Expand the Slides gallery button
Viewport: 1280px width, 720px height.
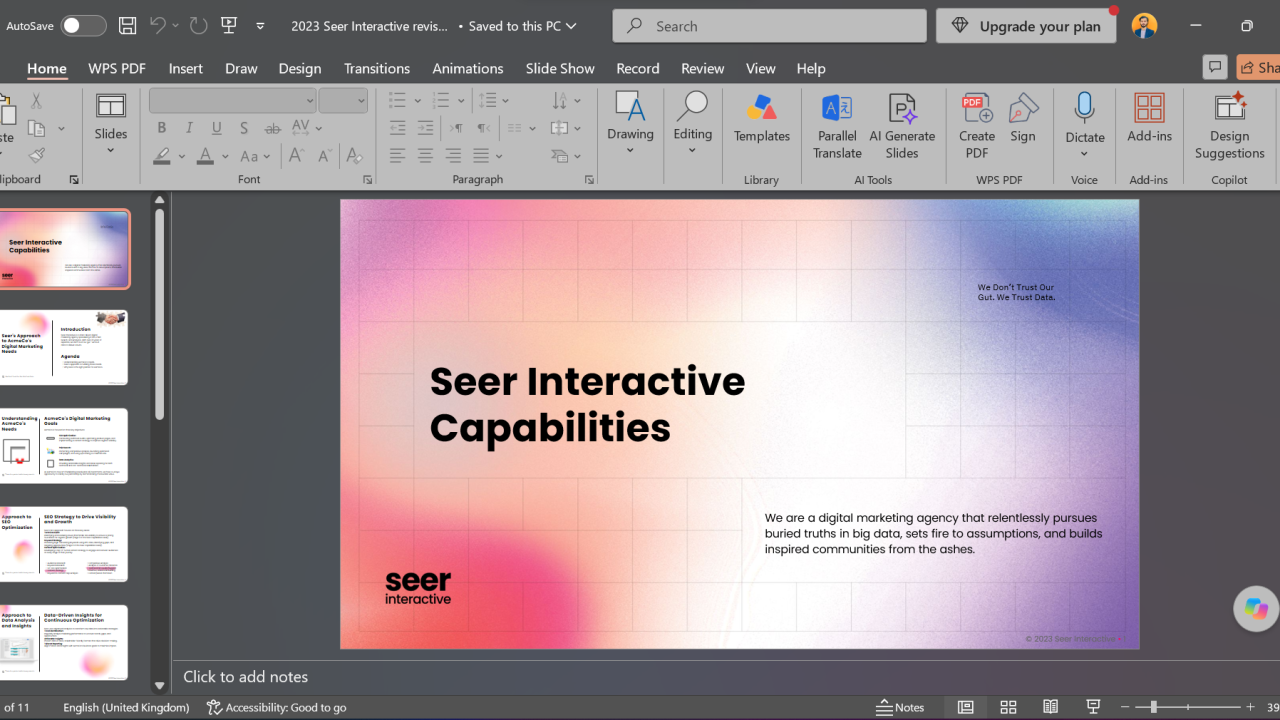pos(111,125)
